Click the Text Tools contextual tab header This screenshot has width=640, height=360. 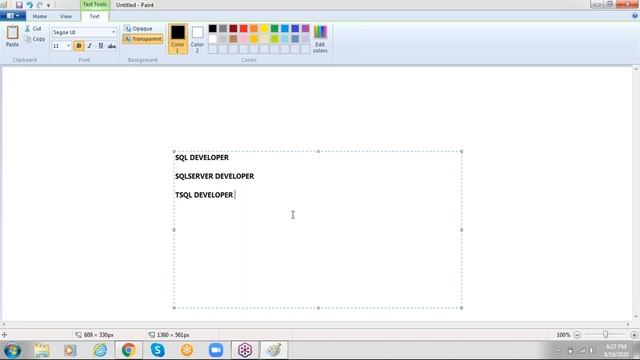95,4
